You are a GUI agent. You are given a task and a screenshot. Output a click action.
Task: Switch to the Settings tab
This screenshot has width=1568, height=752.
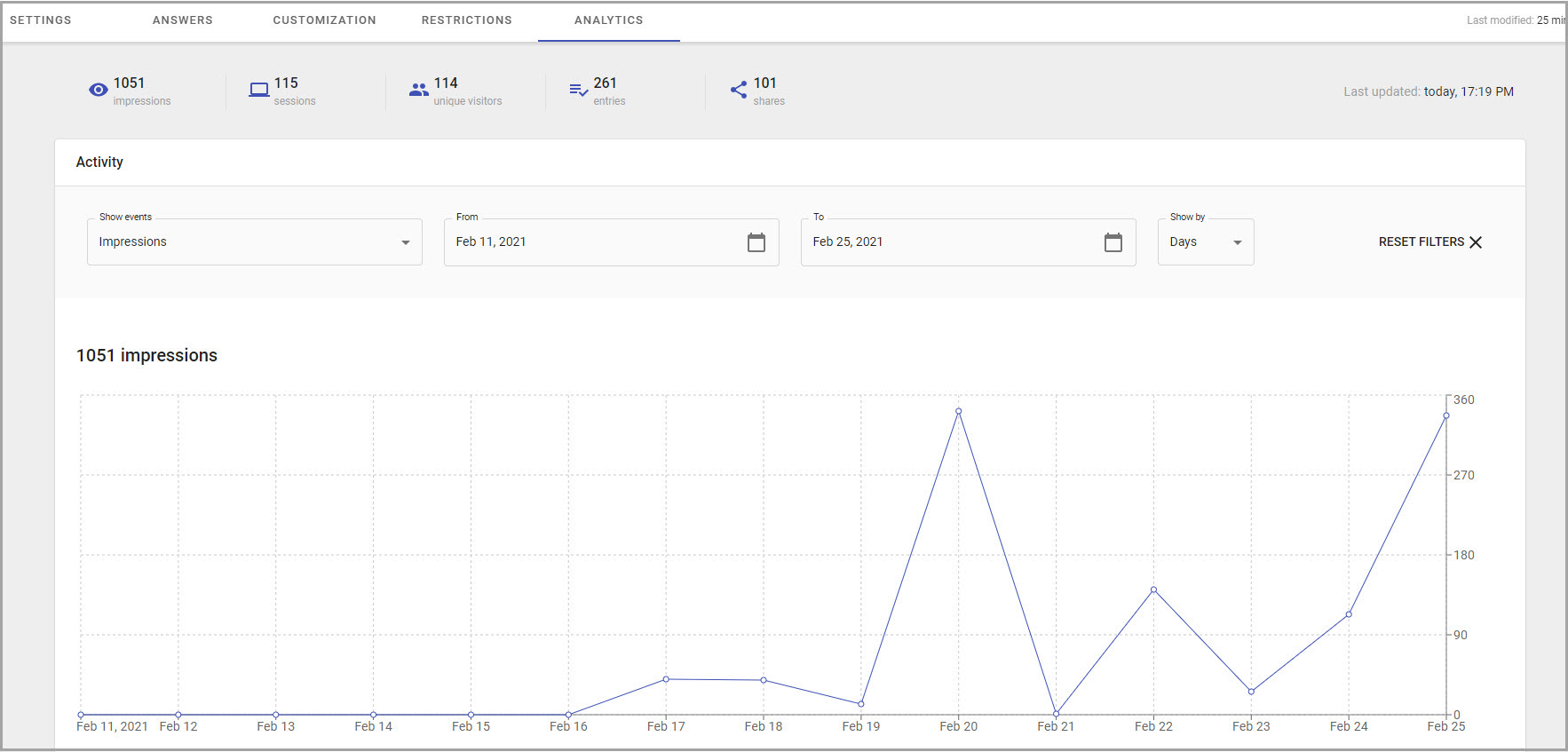[41, 20]
